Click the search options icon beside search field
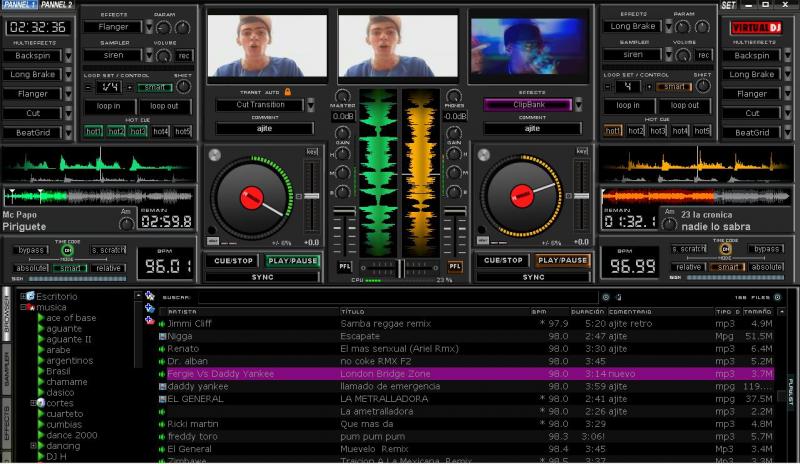 coord(606,297)
